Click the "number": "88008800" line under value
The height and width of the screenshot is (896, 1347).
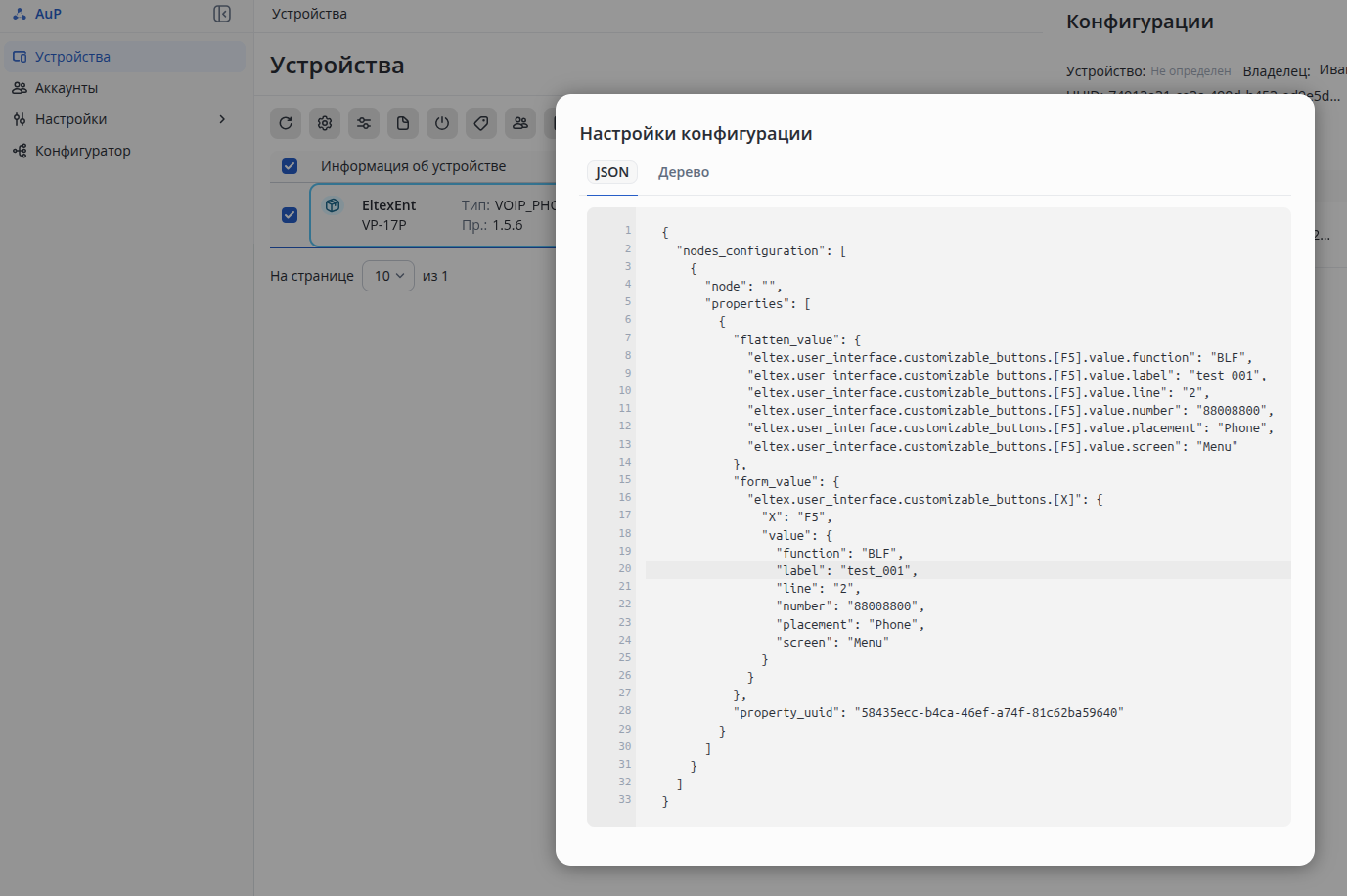point(850,606)
